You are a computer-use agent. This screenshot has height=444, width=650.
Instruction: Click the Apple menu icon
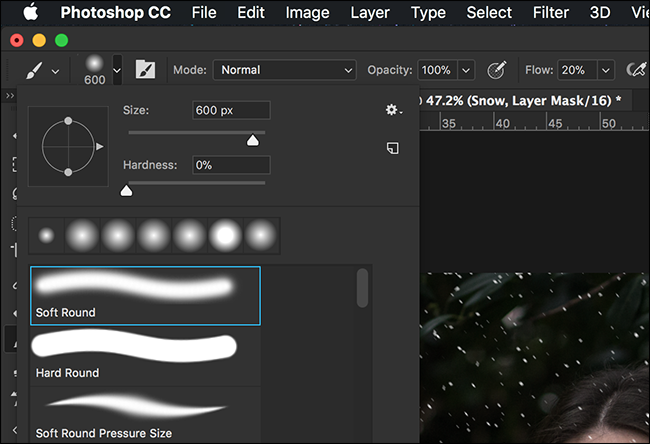point(31,12)
